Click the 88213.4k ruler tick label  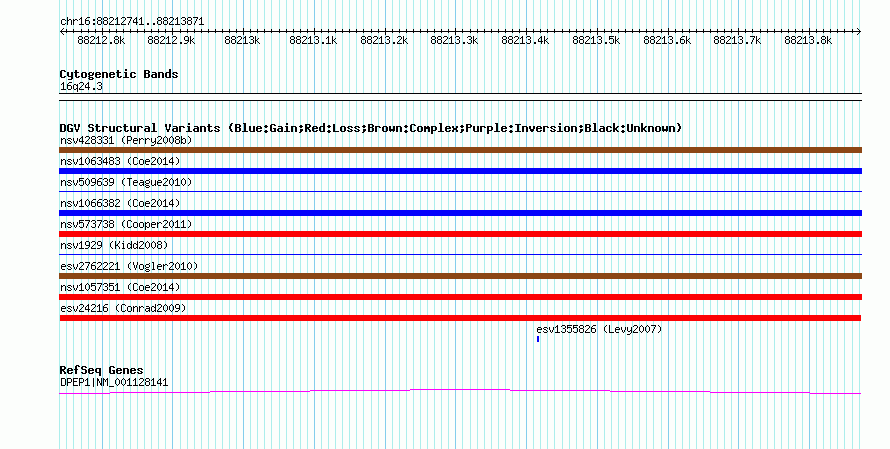pyautogui.click(x=525, y=40)
